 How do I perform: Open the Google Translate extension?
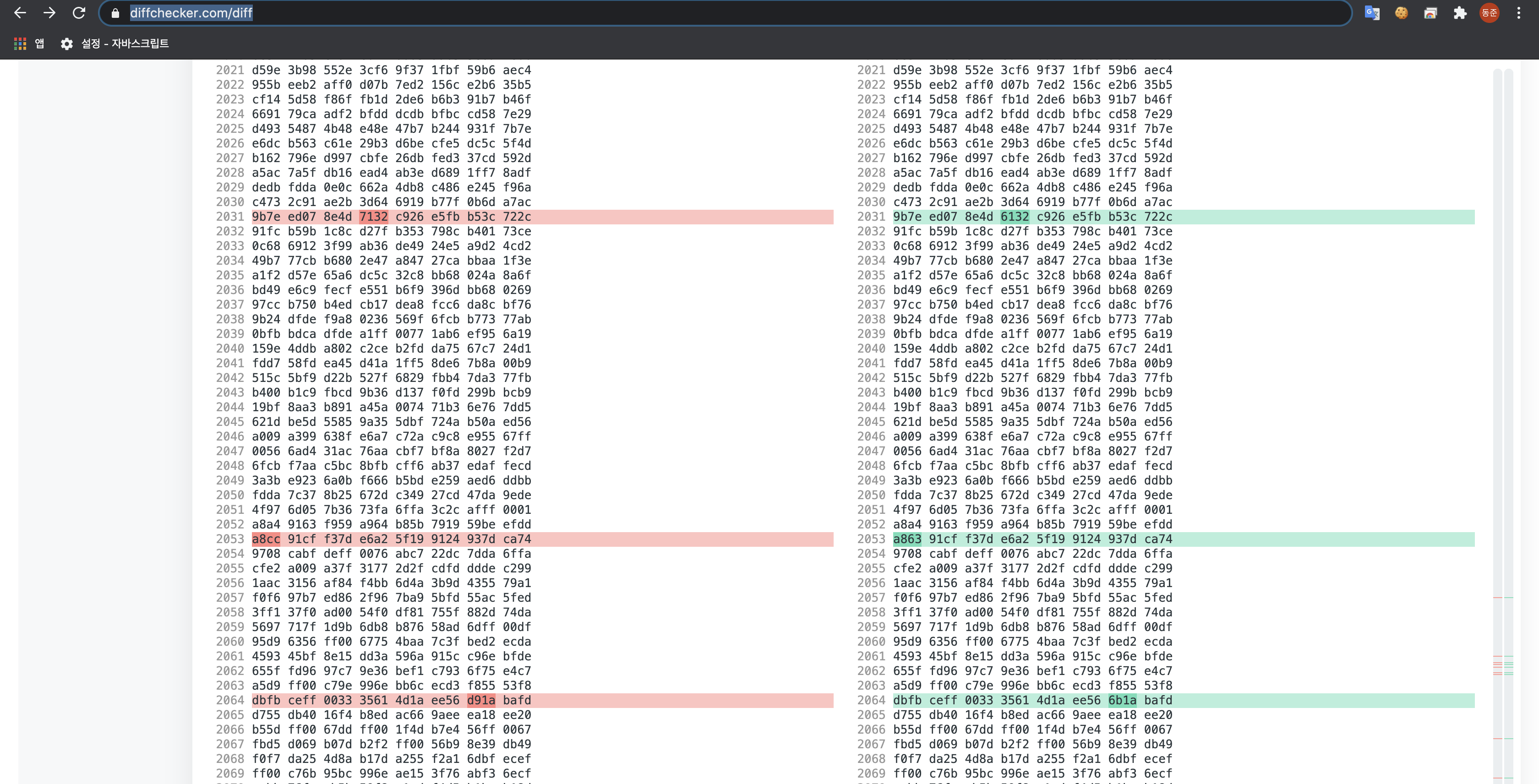pyautogui.click(x=1372, y=12)
